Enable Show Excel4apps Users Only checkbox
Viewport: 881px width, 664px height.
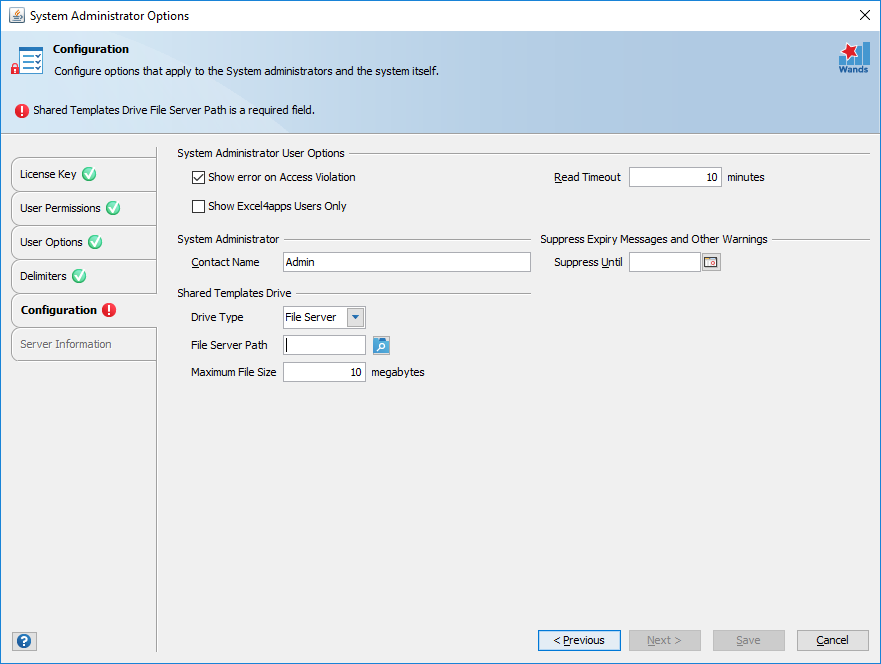[198, 206]
